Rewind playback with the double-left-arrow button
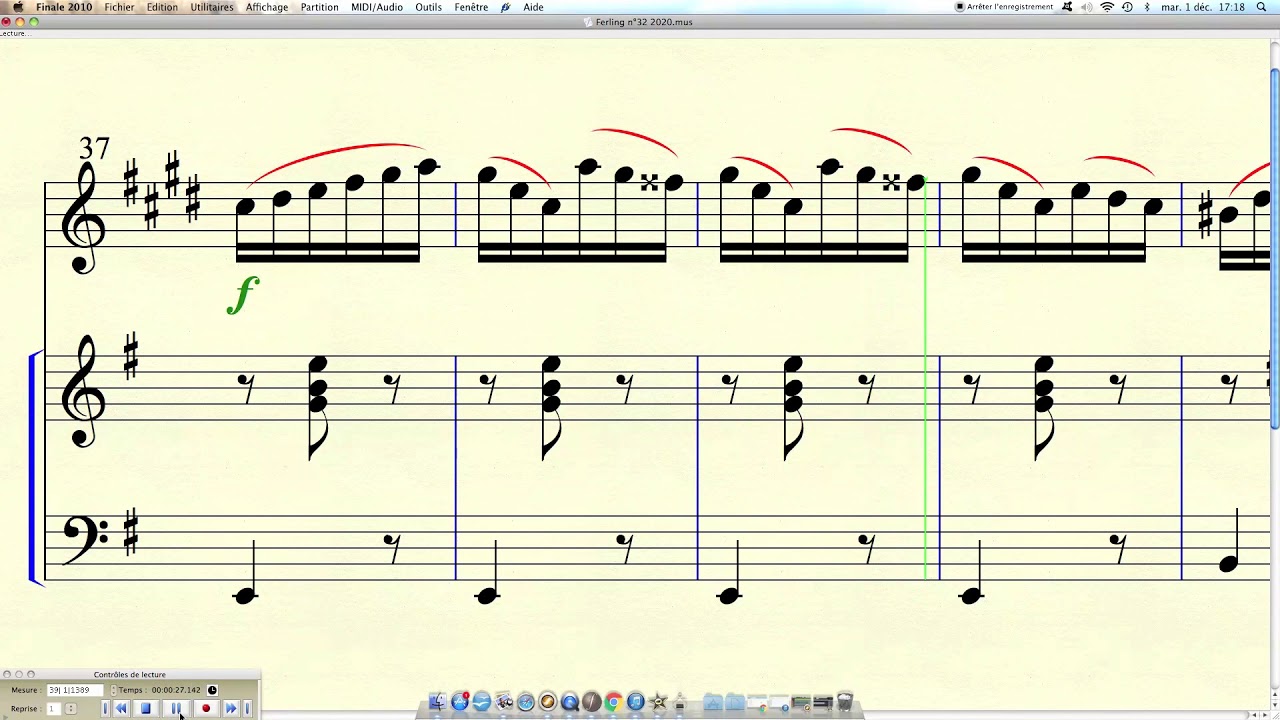The width and height of the screenshot is (1280, 720). tap(121, 708)
